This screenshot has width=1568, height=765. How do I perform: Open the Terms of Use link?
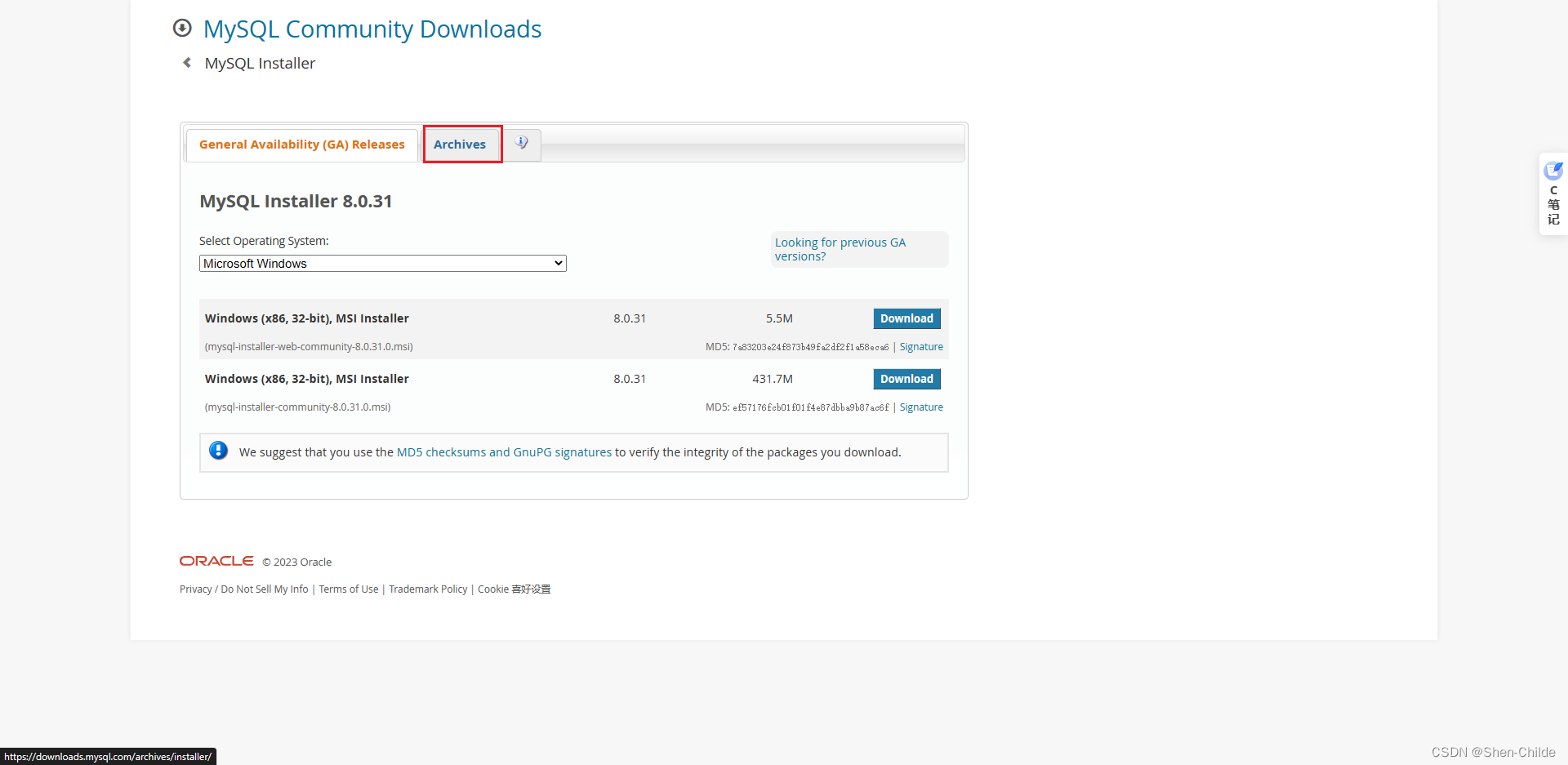tap(349, 589)
